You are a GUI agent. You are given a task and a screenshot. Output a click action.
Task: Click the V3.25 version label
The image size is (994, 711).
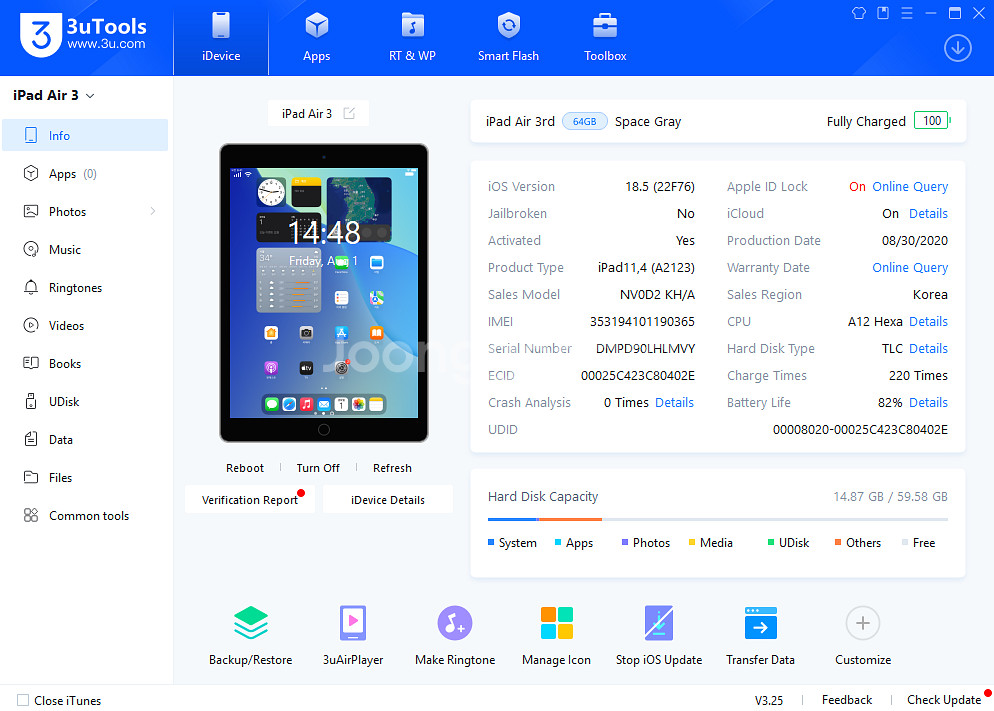[x=768, y=700]
